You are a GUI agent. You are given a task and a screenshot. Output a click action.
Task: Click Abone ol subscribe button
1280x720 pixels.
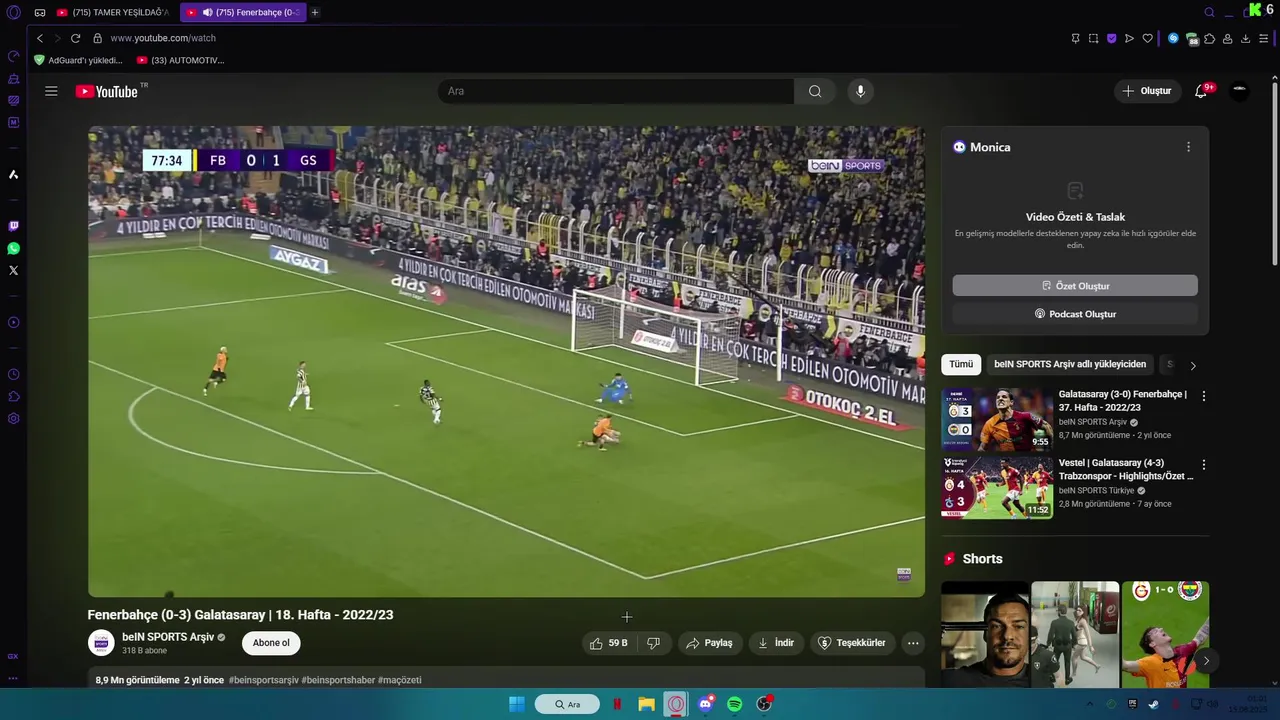coord(271,643)
